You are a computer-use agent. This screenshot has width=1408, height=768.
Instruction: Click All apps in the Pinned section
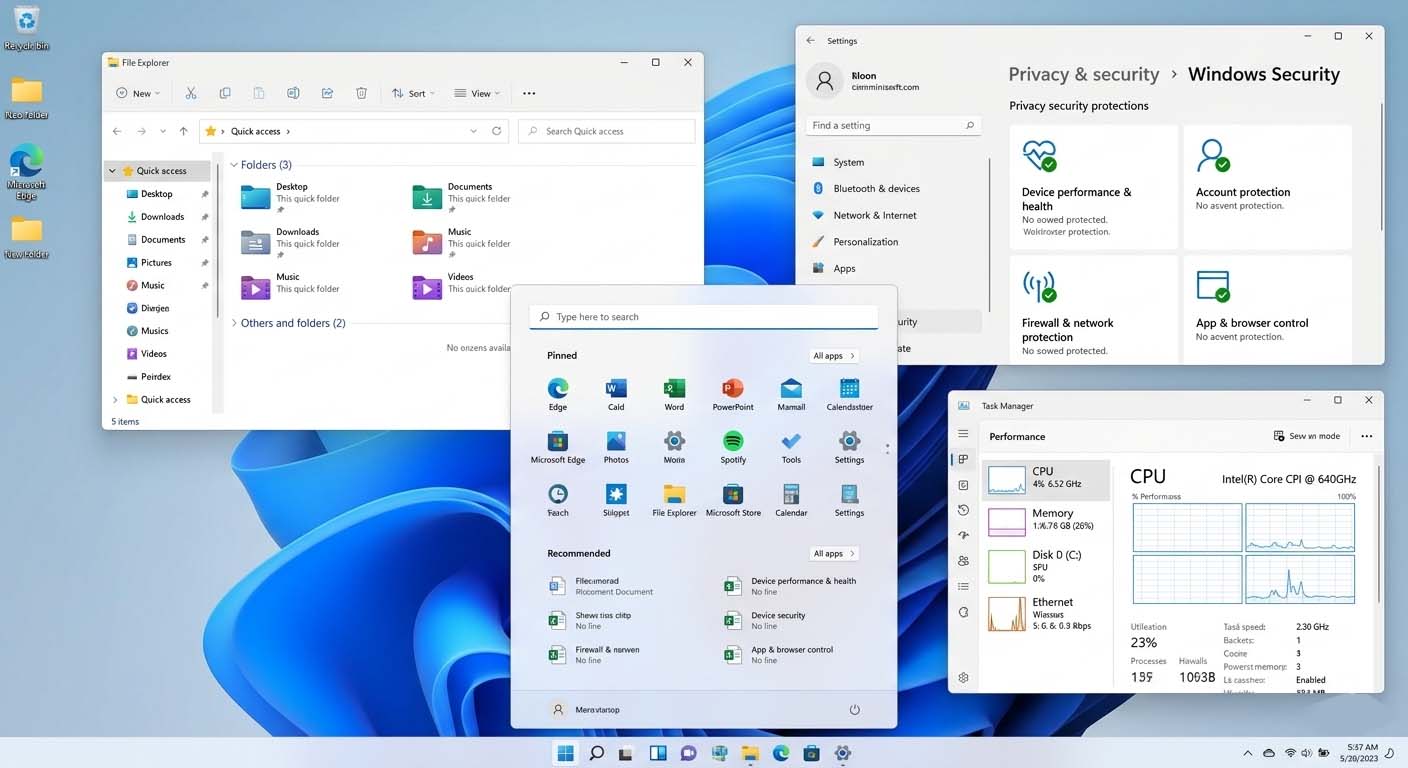click(834, 355)
